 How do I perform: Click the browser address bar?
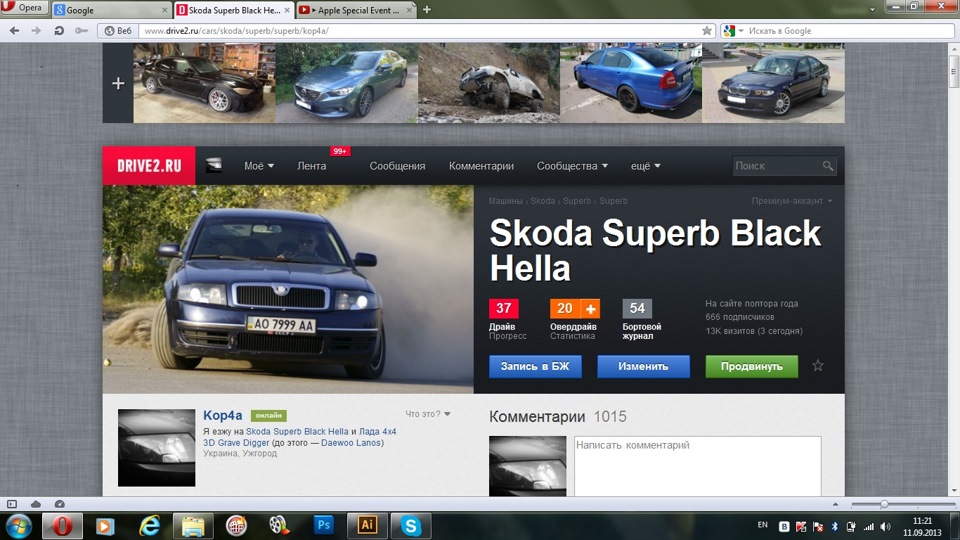[x=420, y=31]
